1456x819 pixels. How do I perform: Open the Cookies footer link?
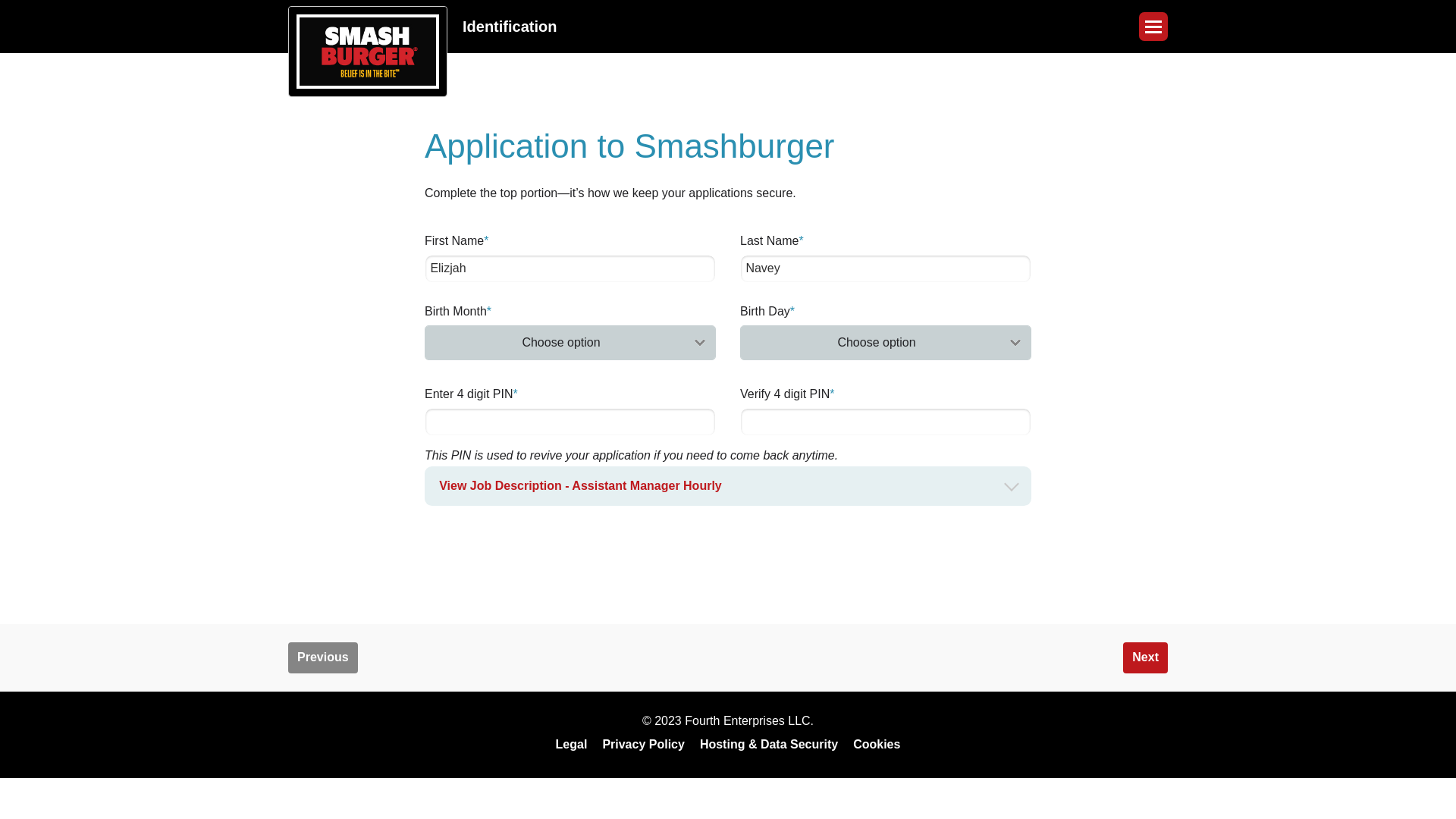[x=877, y=745]
